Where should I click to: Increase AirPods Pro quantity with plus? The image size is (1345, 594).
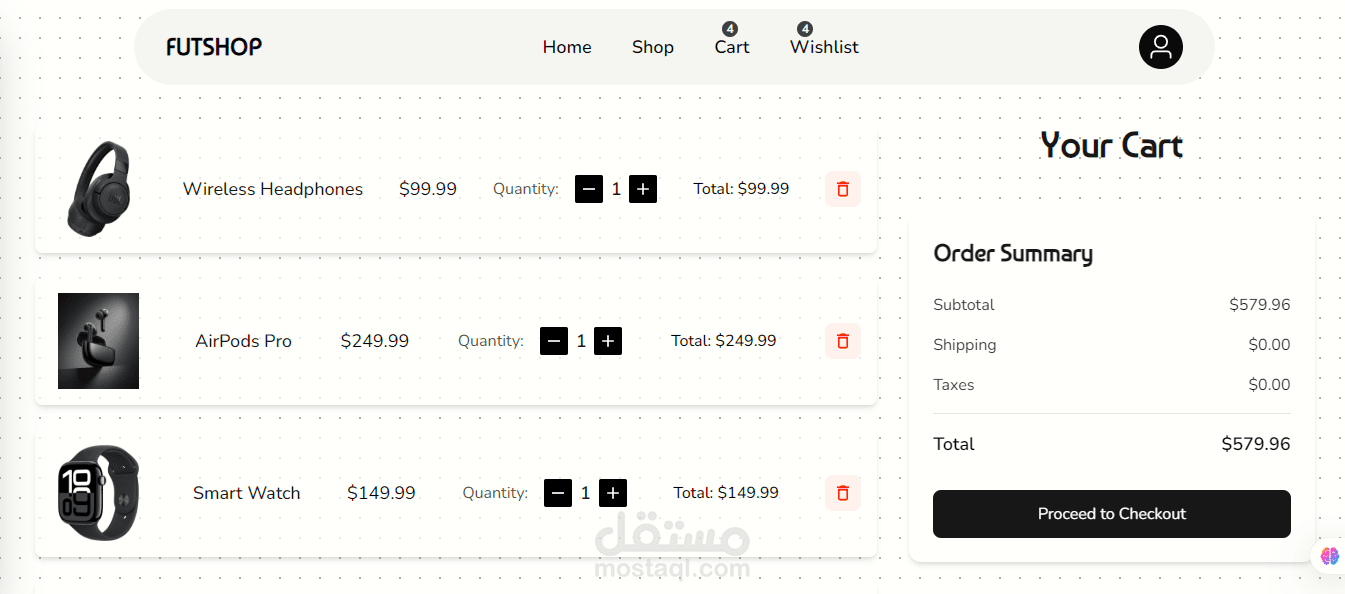click(x=608, y=341)
